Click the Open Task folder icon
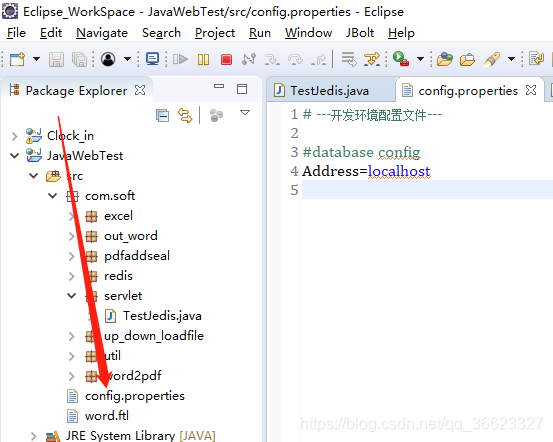This screenshot has height=442, width=553. pyautogui.click(x=467, y=59)
